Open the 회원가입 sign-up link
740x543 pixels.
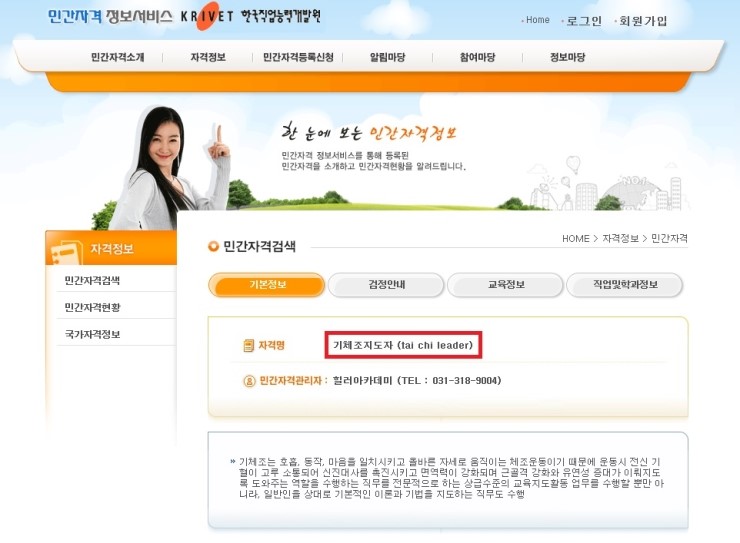643,21
